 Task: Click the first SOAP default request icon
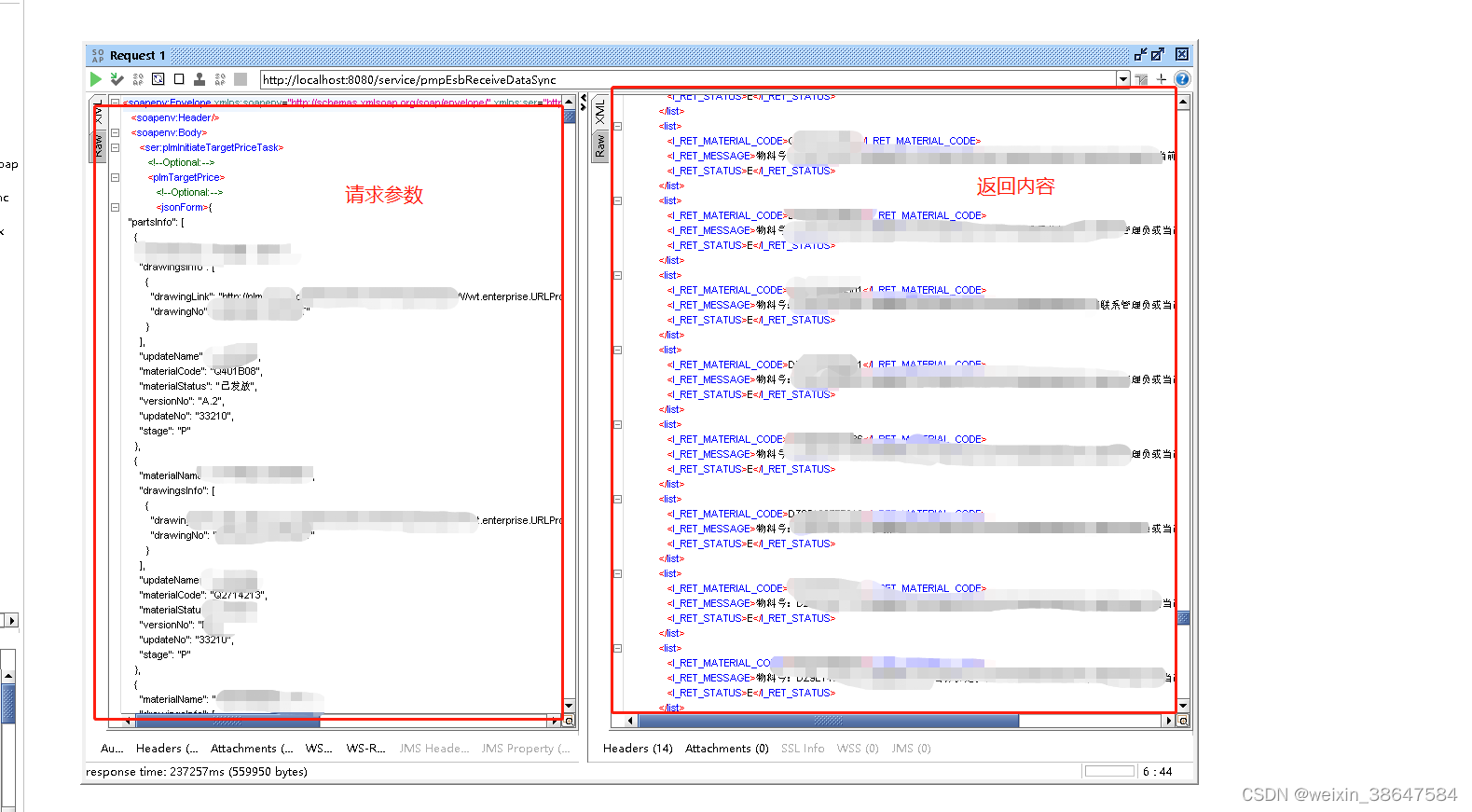point(138,79)
